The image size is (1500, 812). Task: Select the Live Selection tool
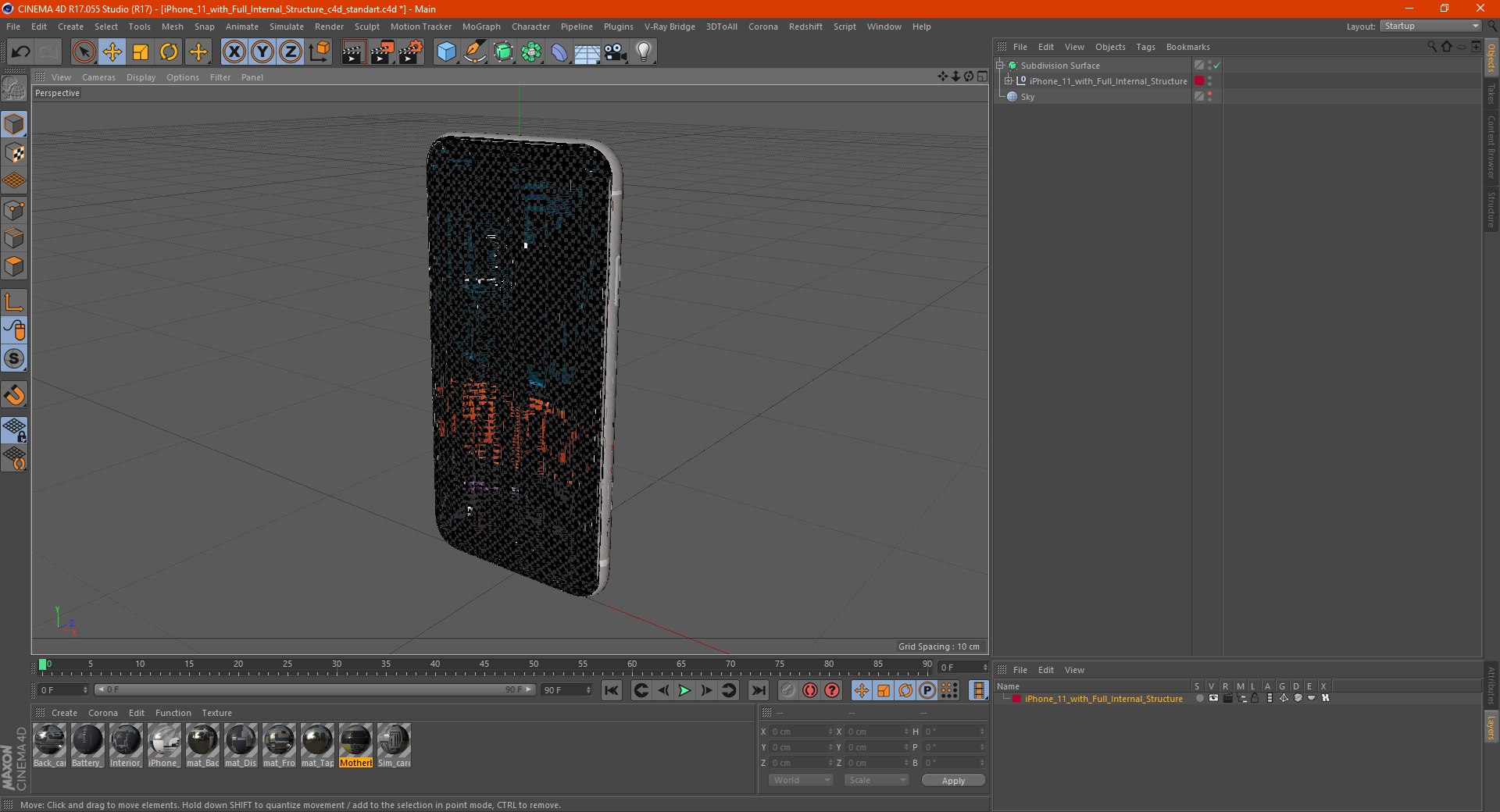click(84, 52)
